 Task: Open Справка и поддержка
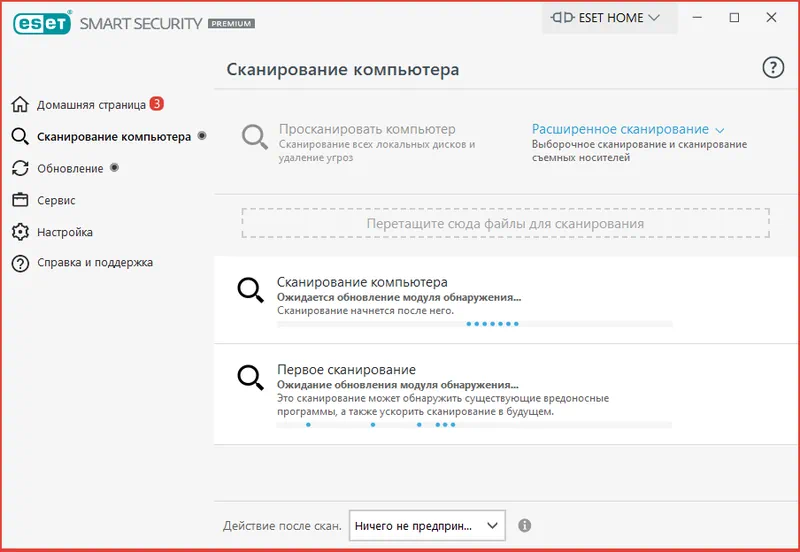(95, 262)
